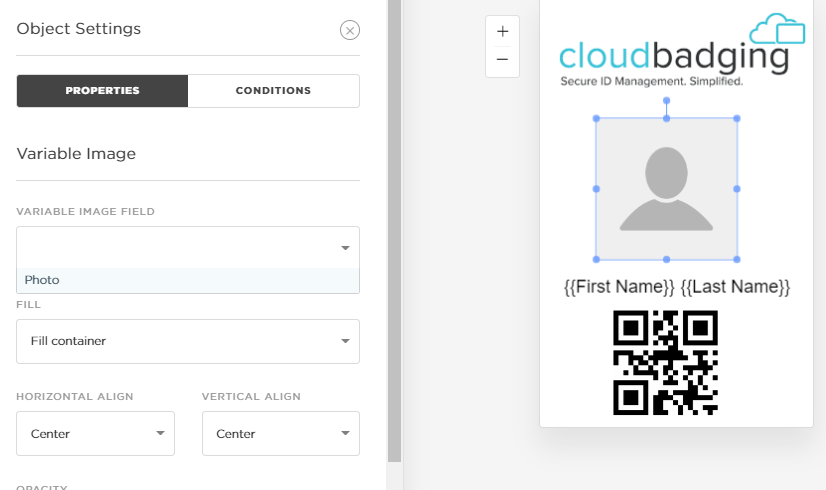Select the QR code on badge

click(x=665, y=362)
